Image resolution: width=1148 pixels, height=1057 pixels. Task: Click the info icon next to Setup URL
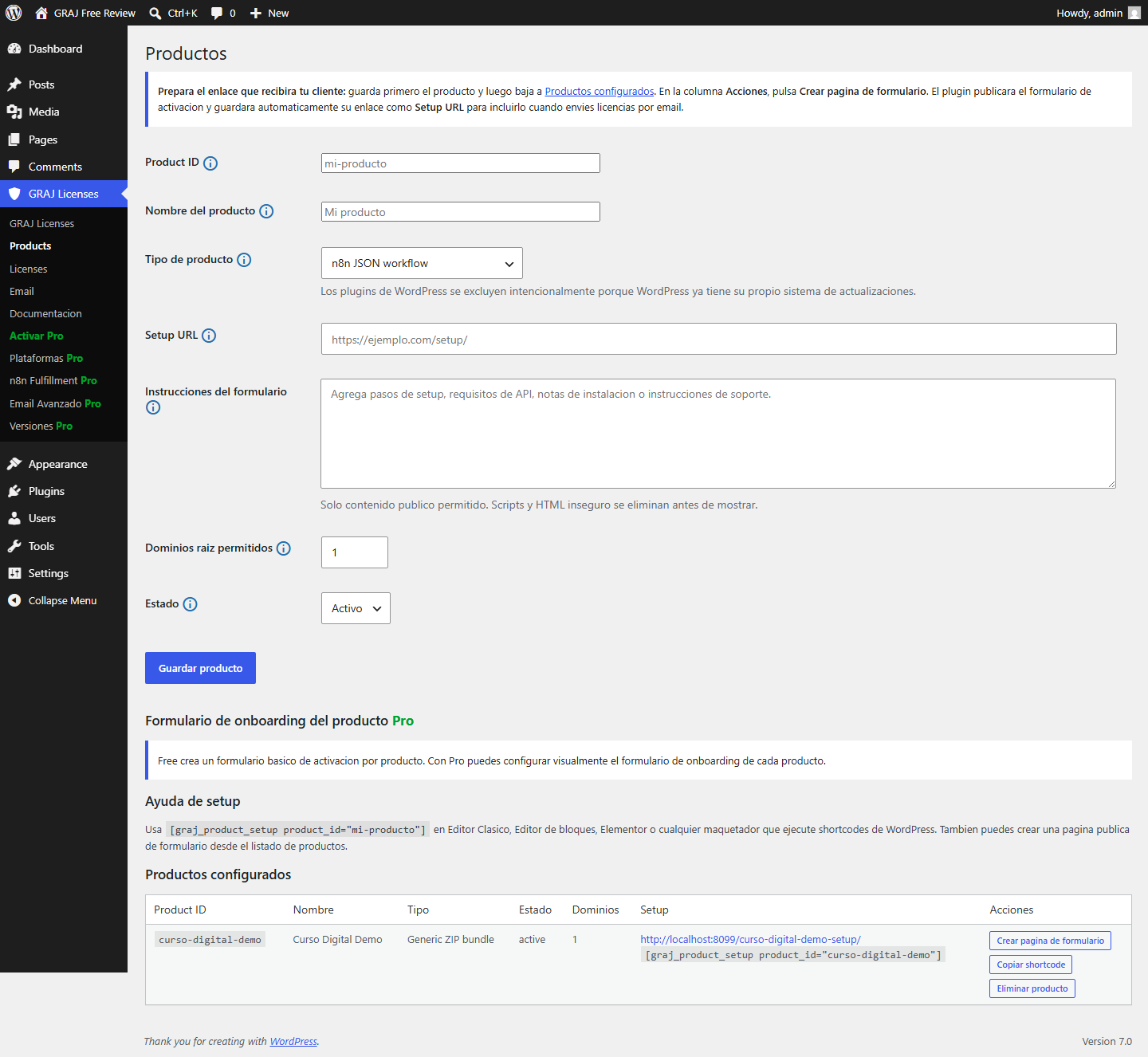pyautogui.click(x=209, y=336)
